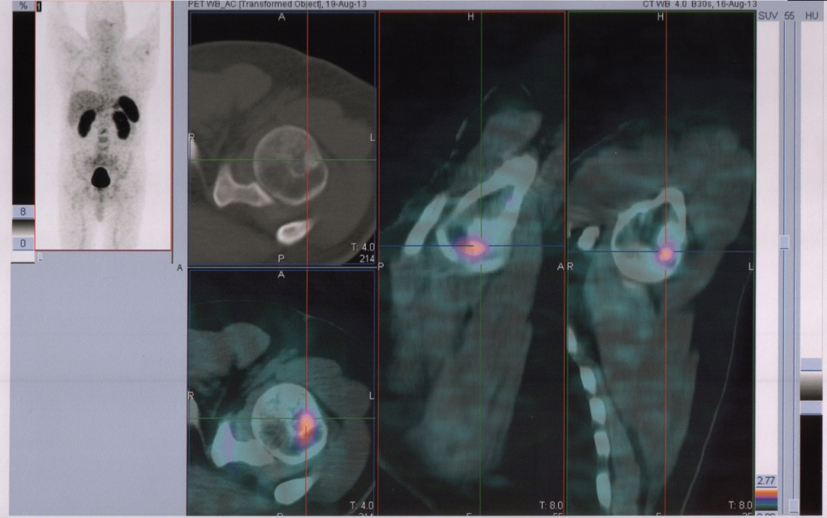
Task: Click the SUV upper threshold value 2.77
Action: pos(767,482)
